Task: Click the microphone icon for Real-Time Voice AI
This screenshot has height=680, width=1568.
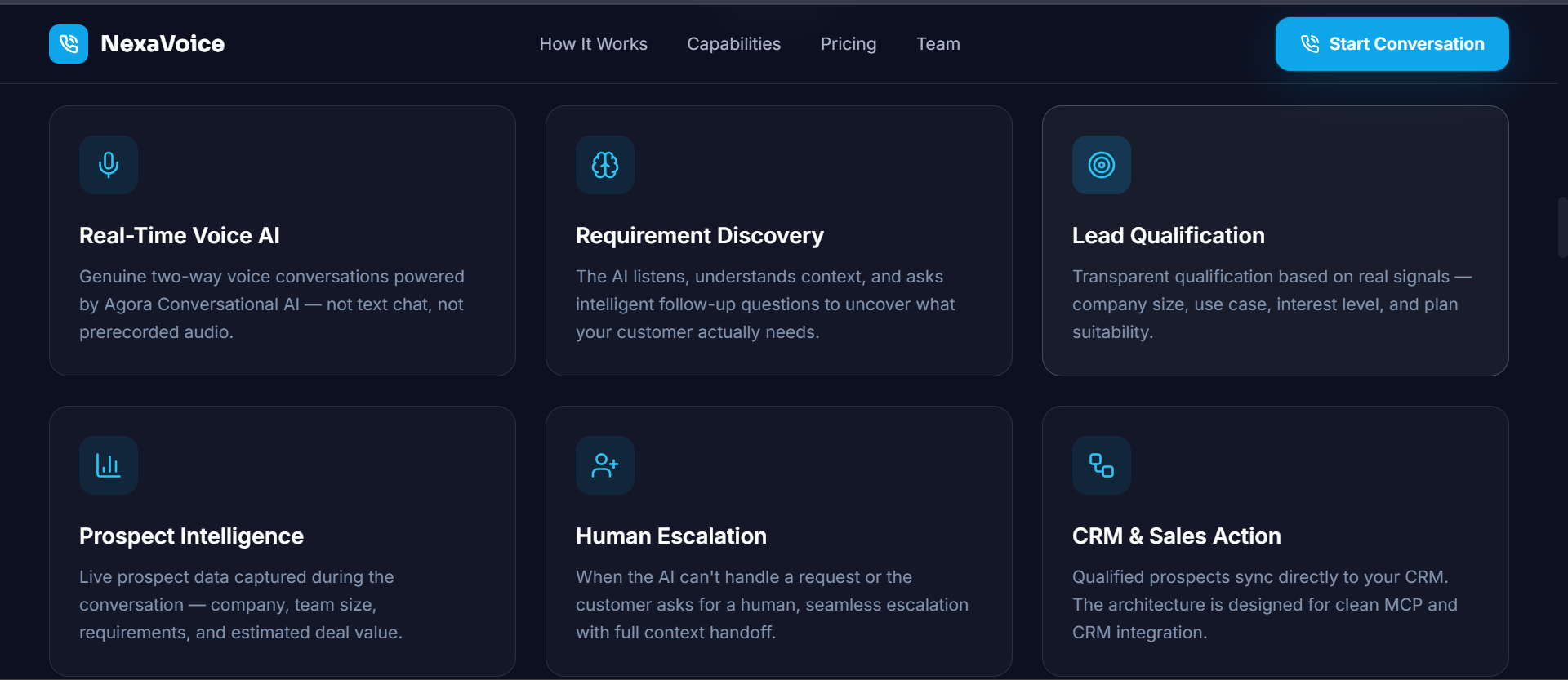Action: 109,165
